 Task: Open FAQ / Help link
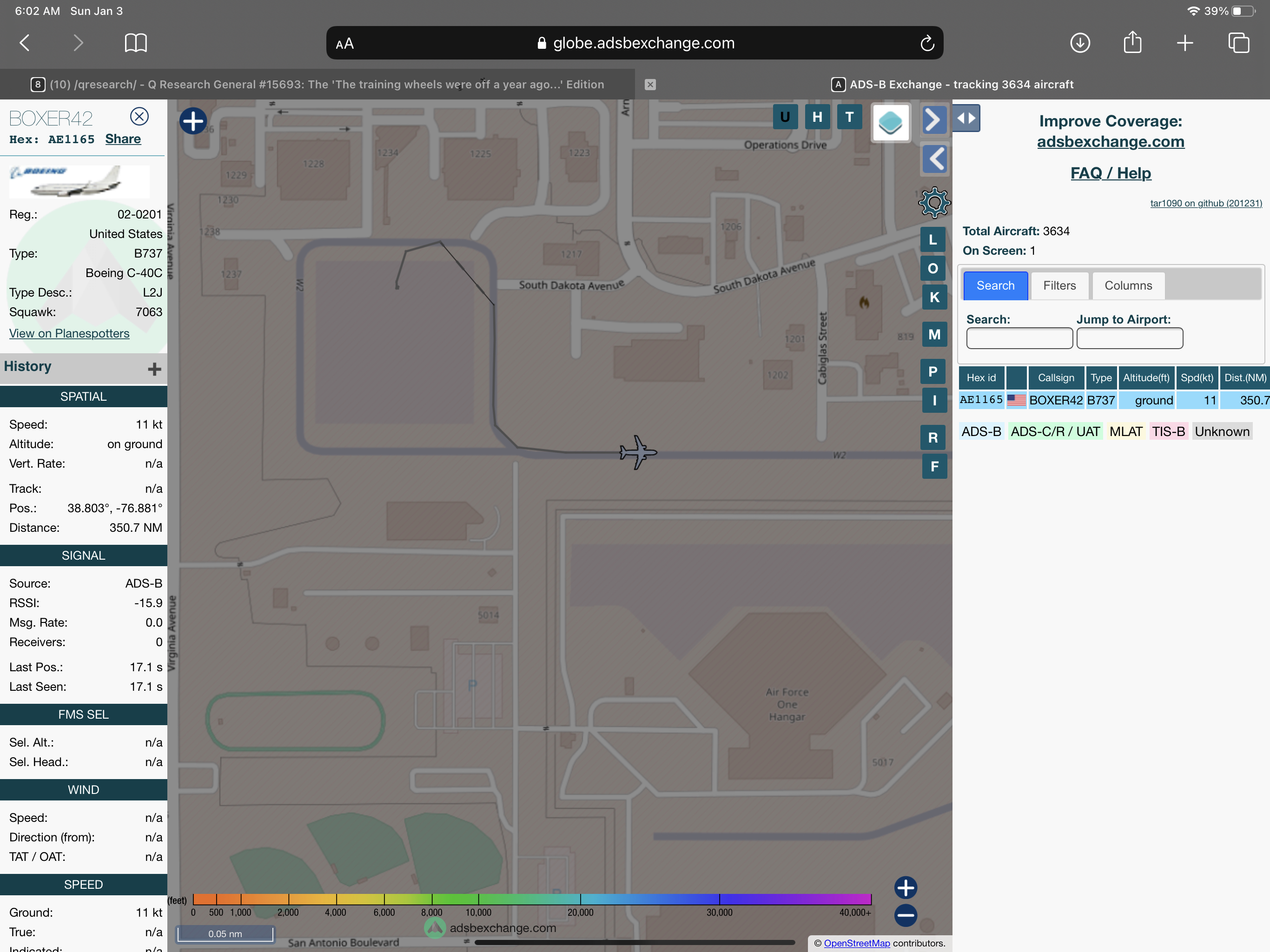[1111, 173]
